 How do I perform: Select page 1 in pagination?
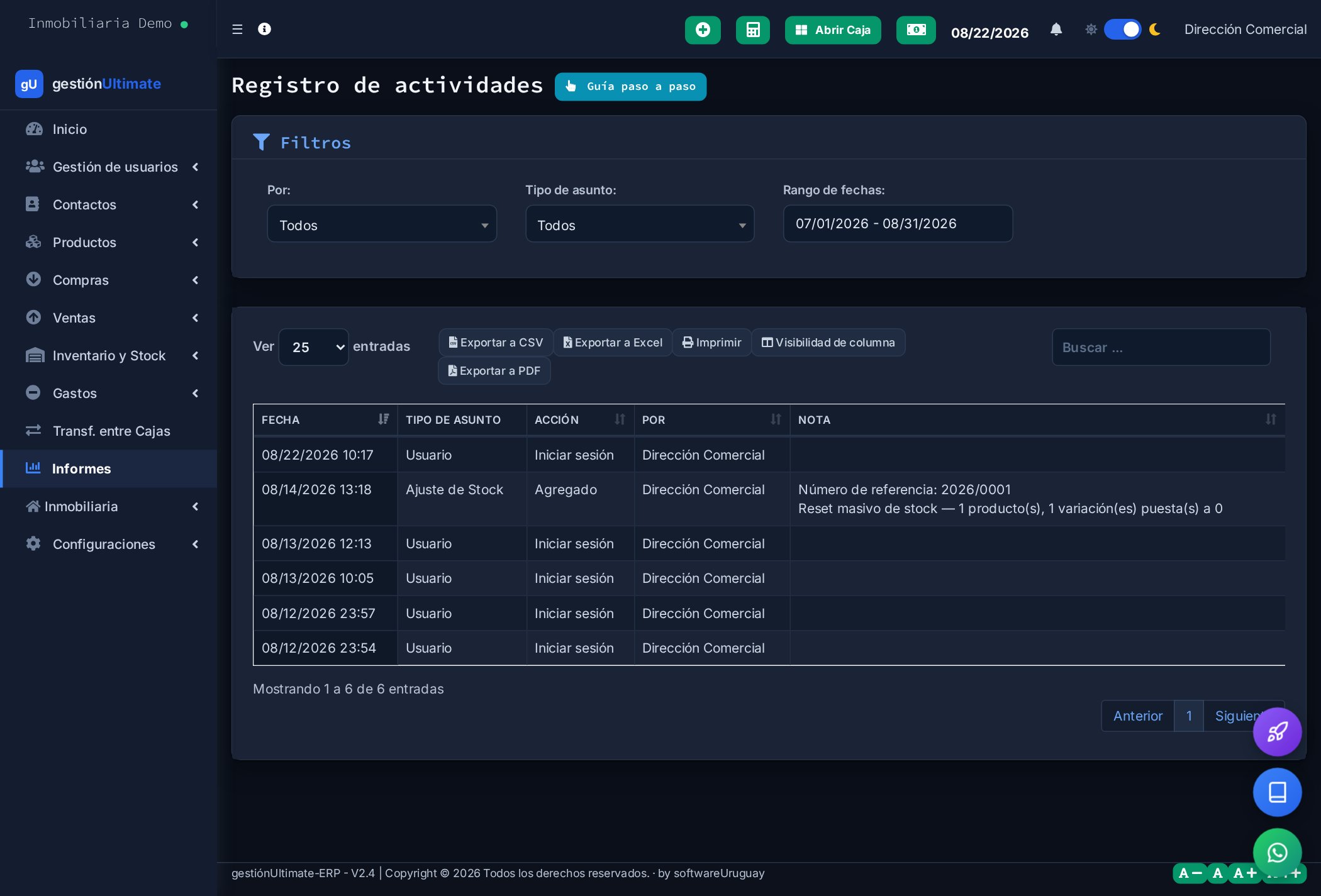[1189, 716]
